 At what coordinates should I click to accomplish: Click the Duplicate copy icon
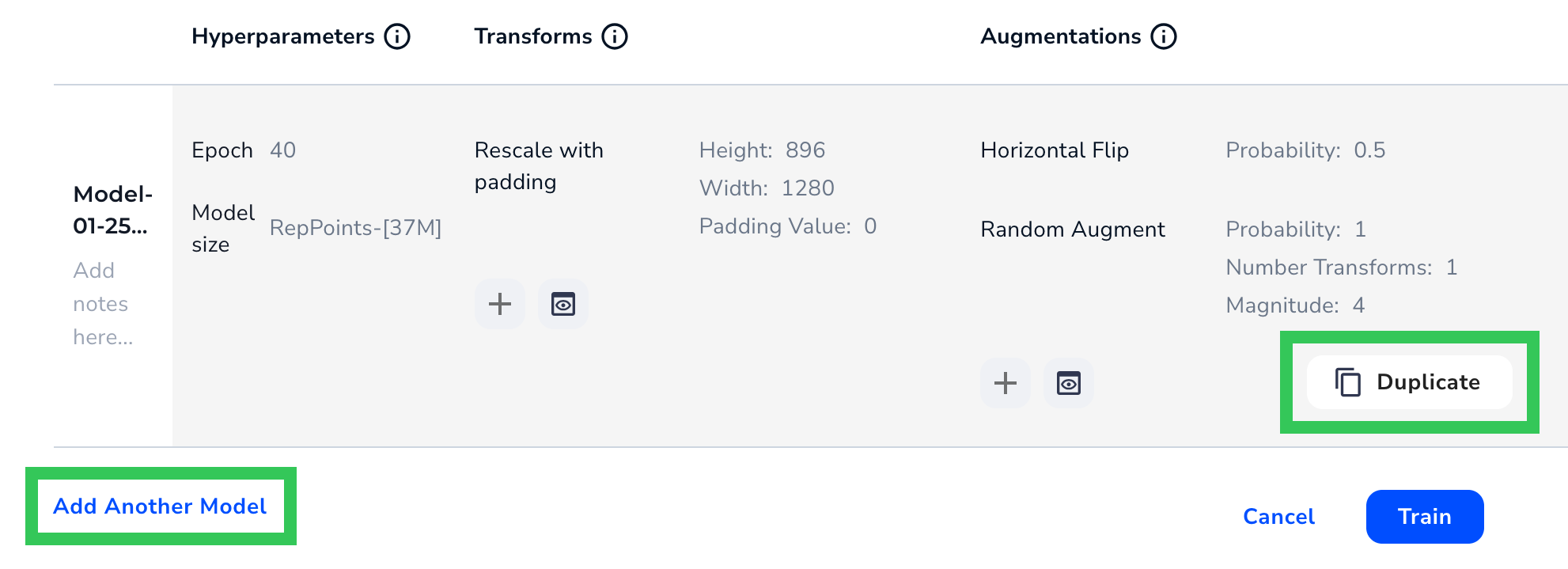tap(1348, 382)
